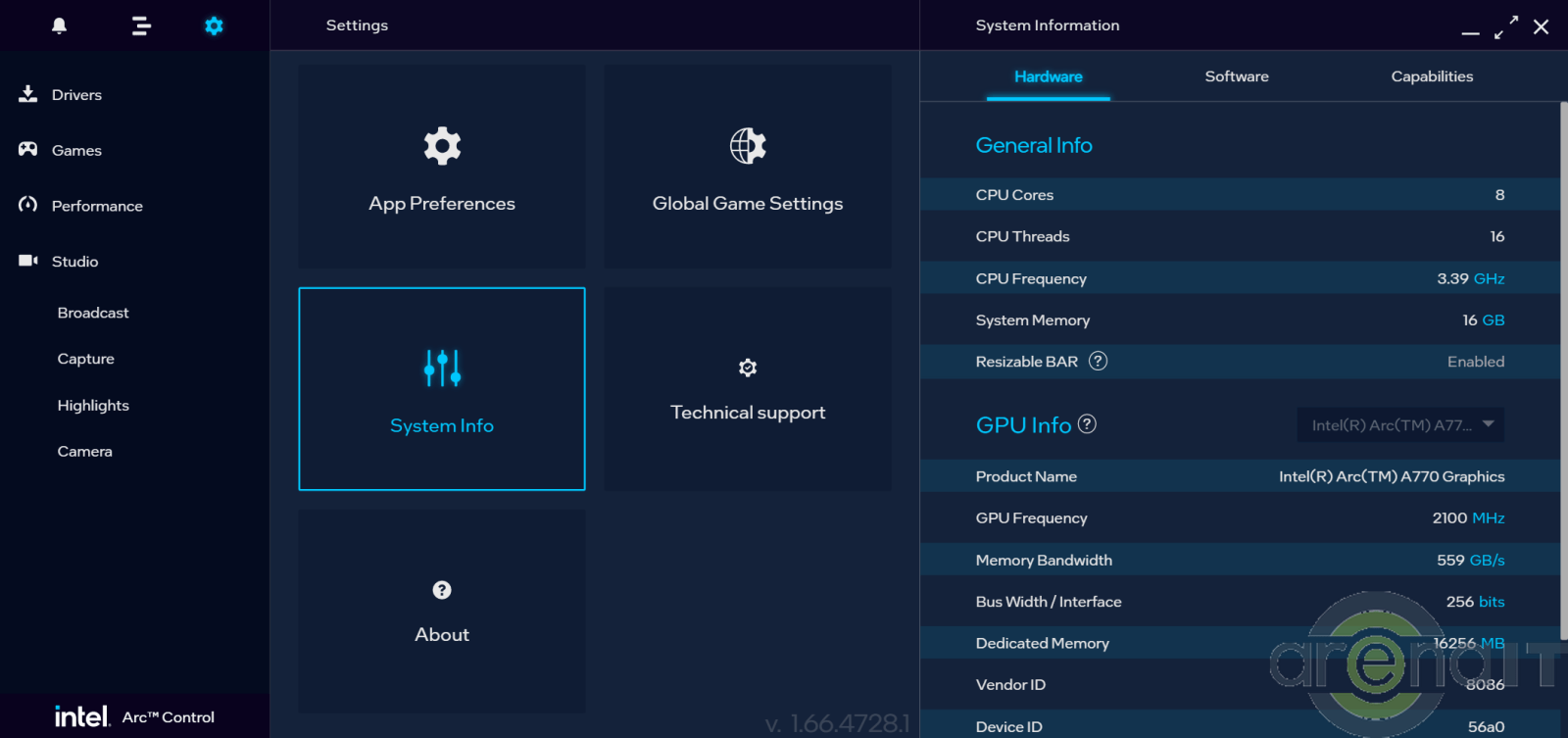Open the Drivers download icon
This screenshot has width=1568, height=738.
[x=28, y=94]
